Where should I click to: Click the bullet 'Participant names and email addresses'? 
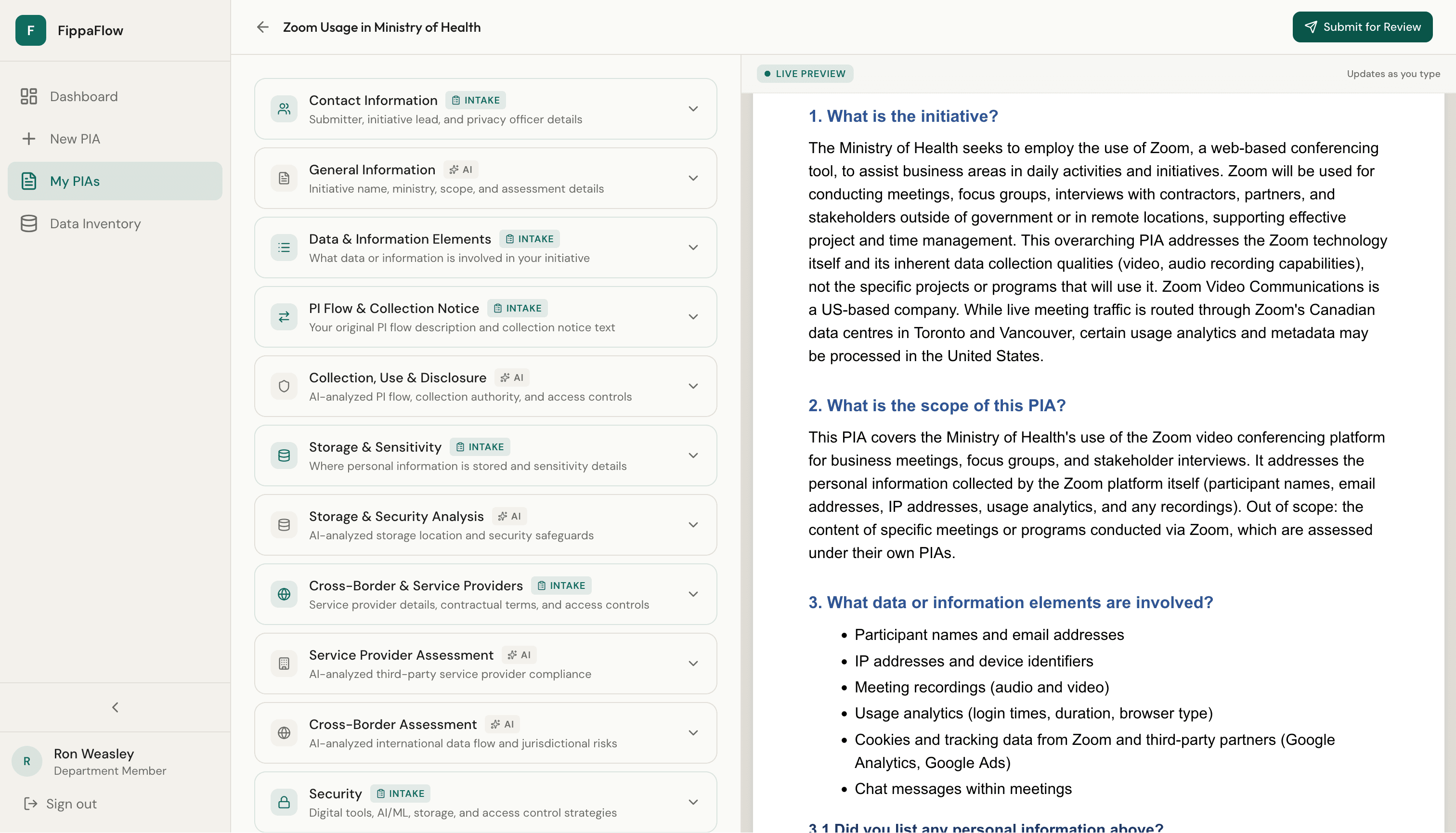point(989,635)
